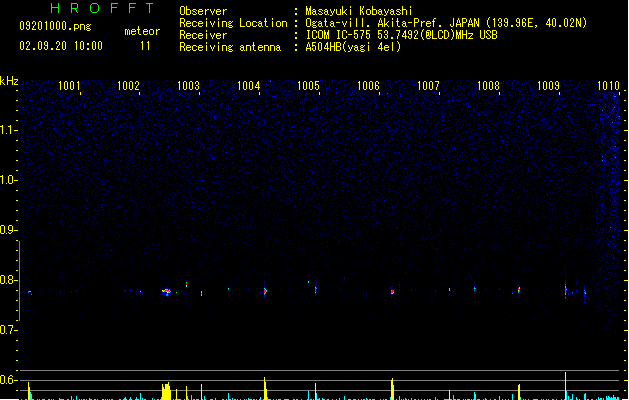This screenshot has height=400, width=629.
Task: Click the yellow amplitude spike after 1004
Action: (x=265, y=388)
